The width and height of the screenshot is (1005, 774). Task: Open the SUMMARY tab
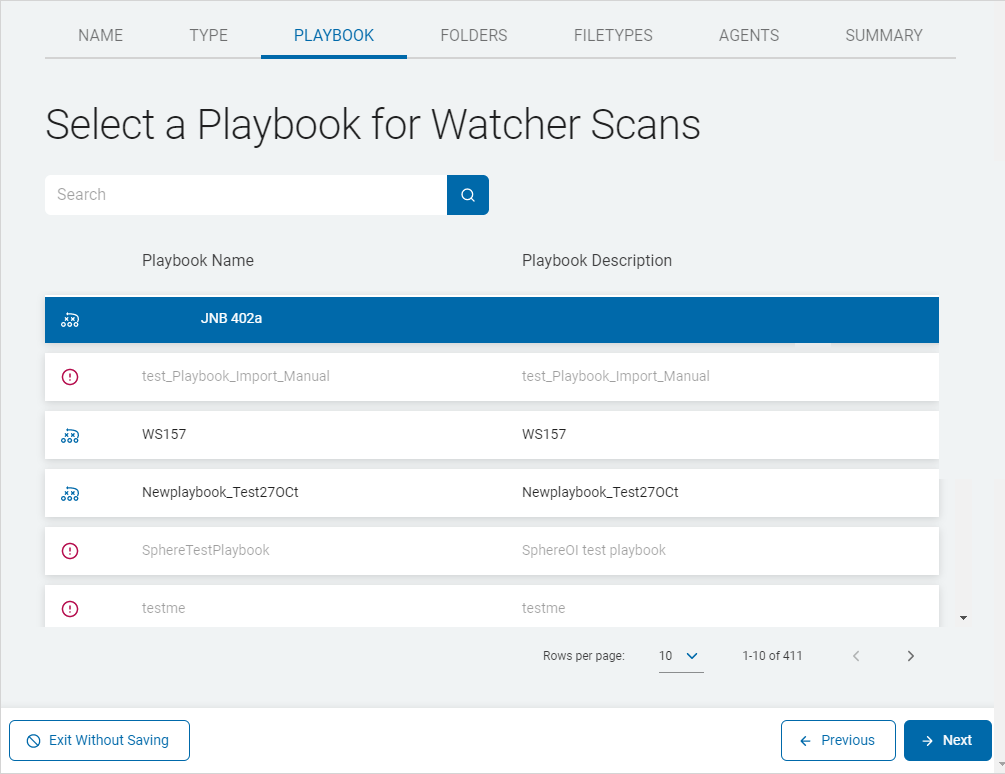pos(883,35)
